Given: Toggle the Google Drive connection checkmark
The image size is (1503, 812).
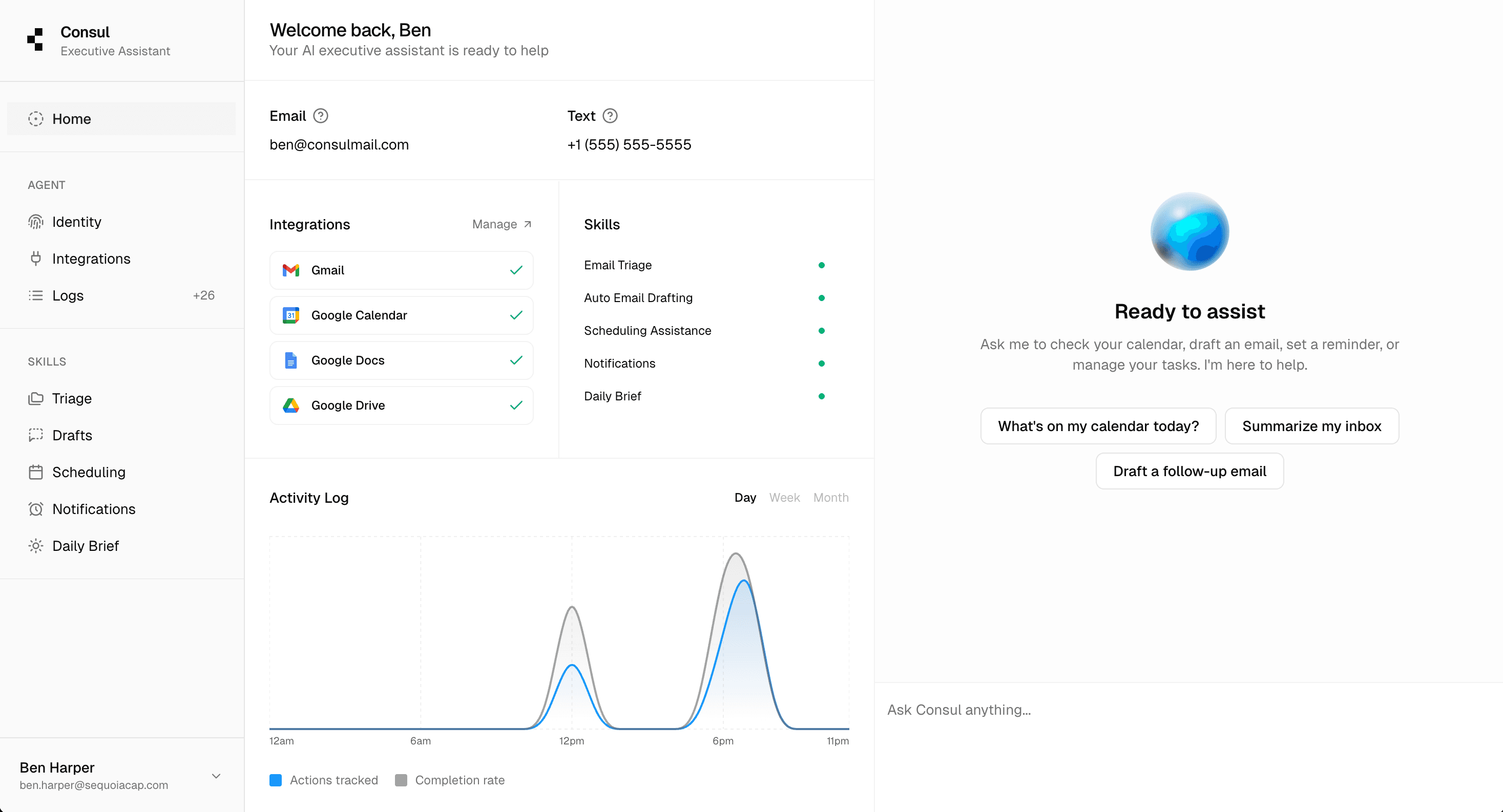Looking at the screenshot, I should click(x=516, y=405).
